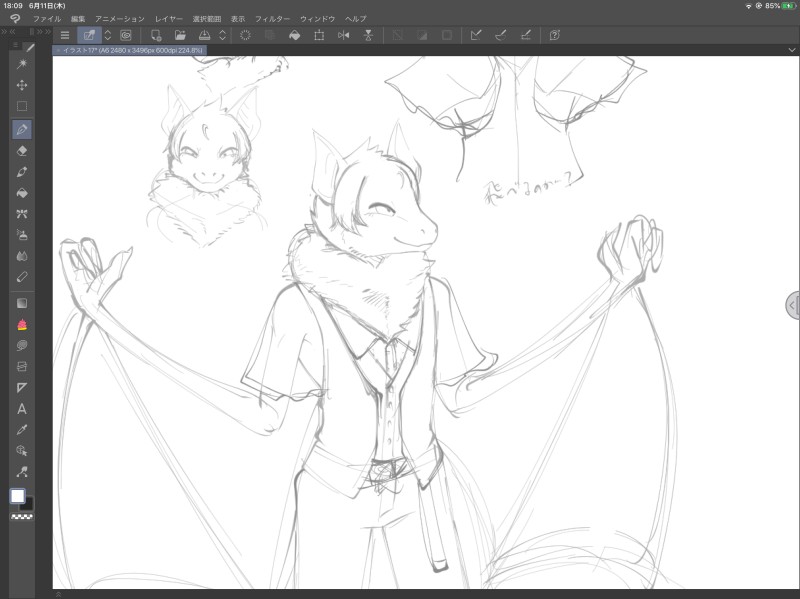Flip canvas horizontally
Screen dimensions: 800x599
point(344,35)
